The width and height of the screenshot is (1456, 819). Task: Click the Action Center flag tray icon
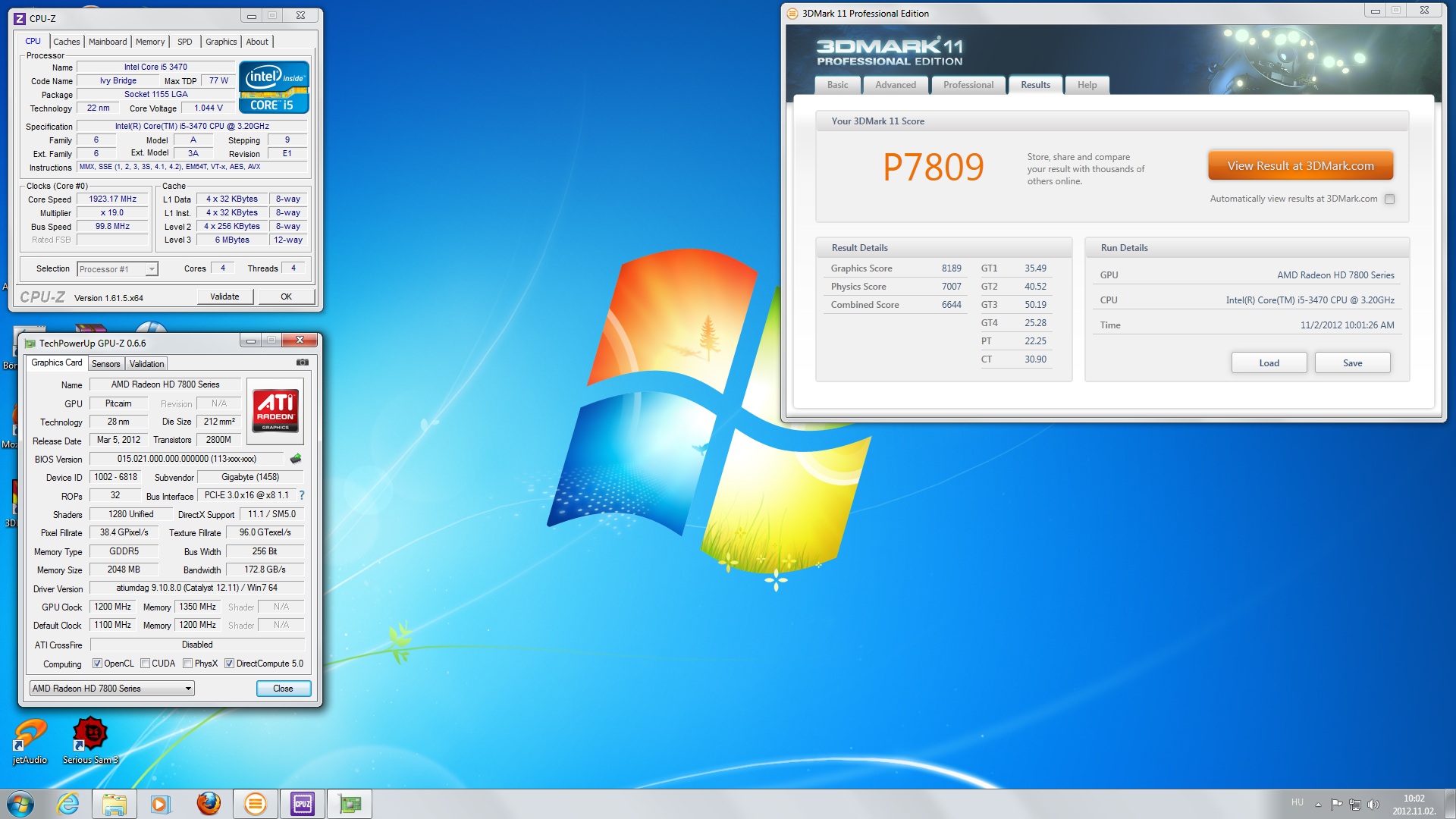(x=1336, y=804)
